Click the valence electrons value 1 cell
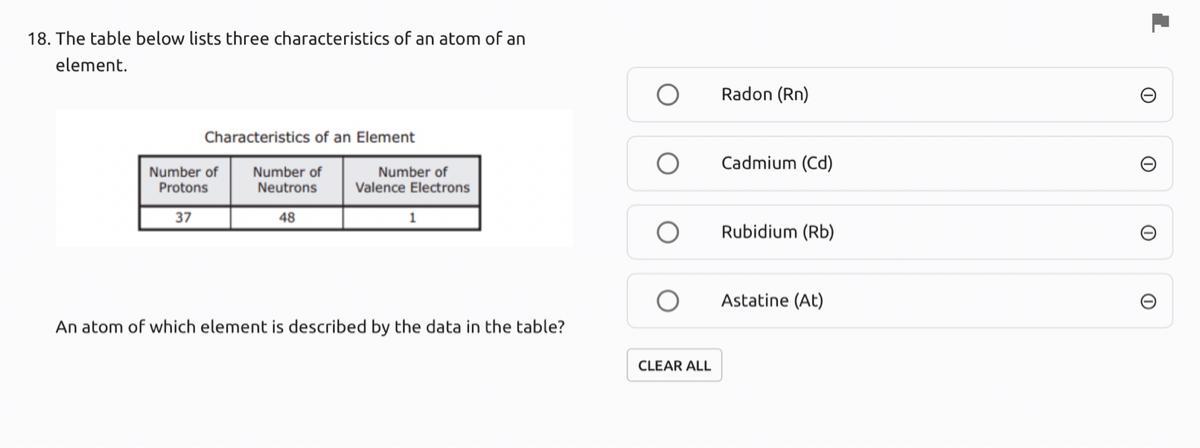1200x448 pixels. pyautogui.click(x=412, y=218)
